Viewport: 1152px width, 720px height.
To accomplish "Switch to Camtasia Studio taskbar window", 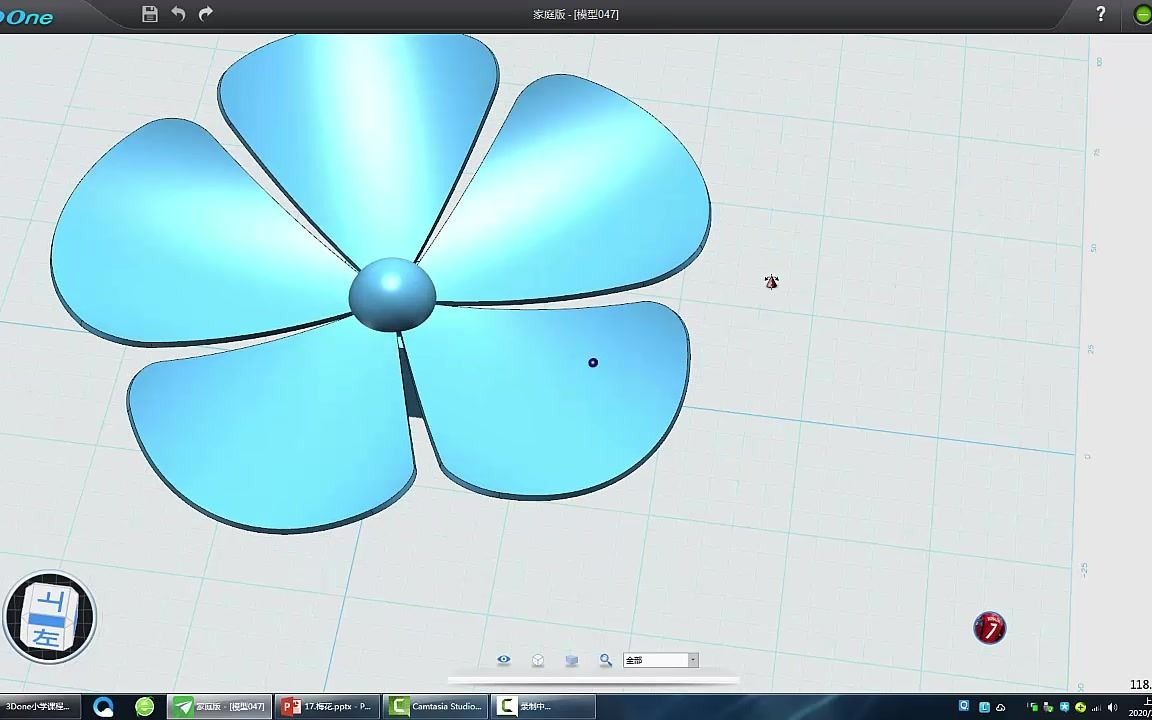I will (436, 707).
